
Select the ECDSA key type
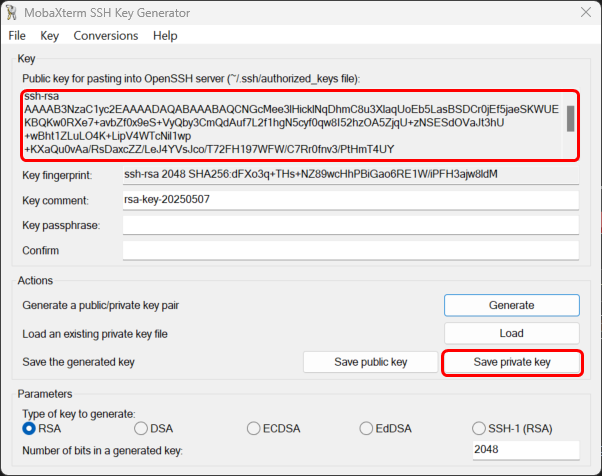pos(255,428)
